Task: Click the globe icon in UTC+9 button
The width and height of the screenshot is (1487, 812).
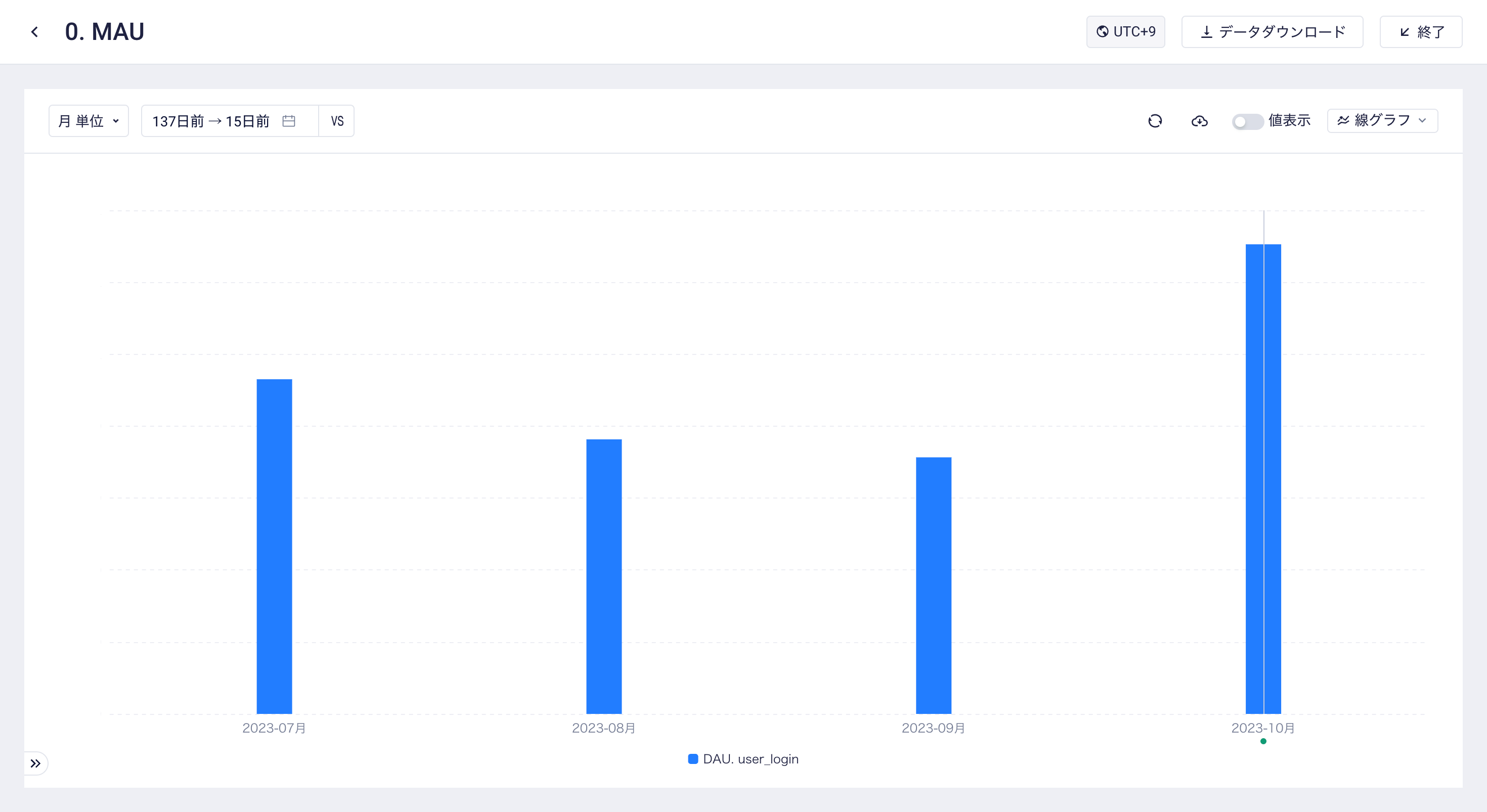Action: click(1103, 32)
